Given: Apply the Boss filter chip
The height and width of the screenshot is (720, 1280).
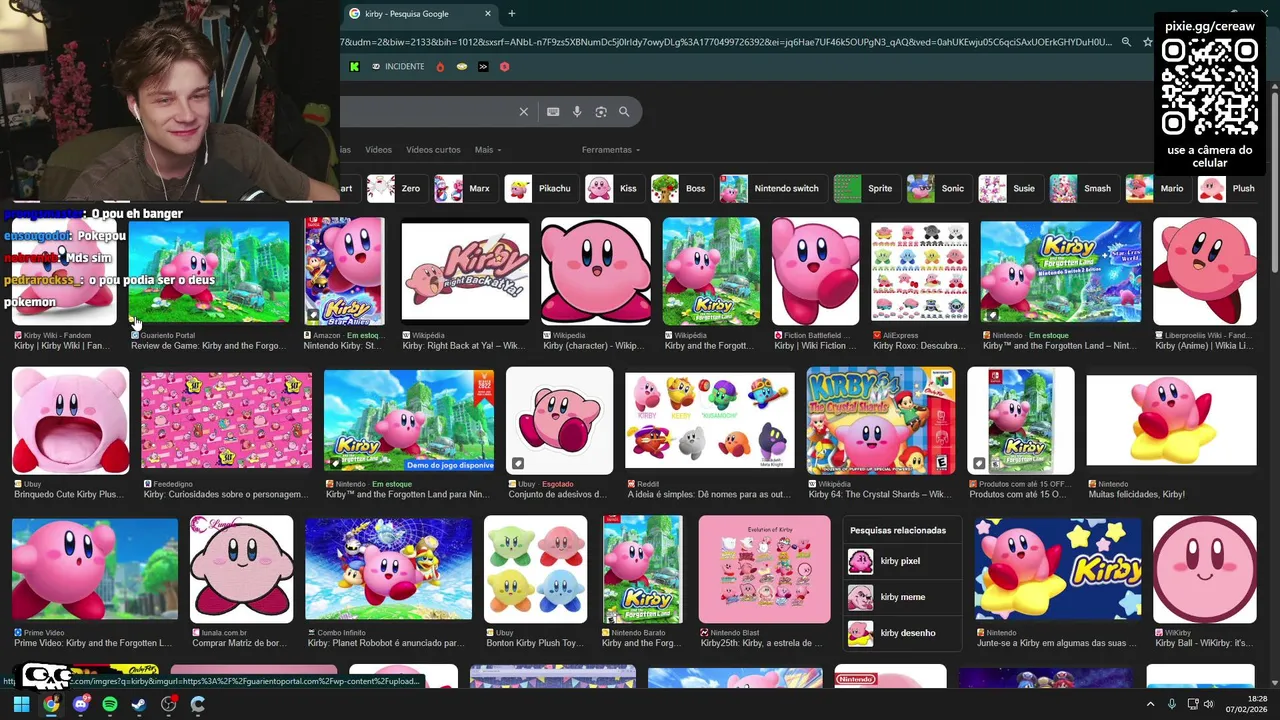Looking at the screenshot, I should tap(681, 188).
